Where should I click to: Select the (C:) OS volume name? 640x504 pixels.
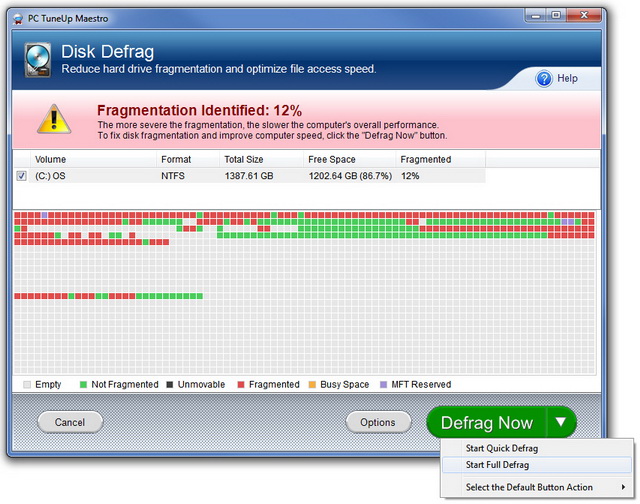50,176
